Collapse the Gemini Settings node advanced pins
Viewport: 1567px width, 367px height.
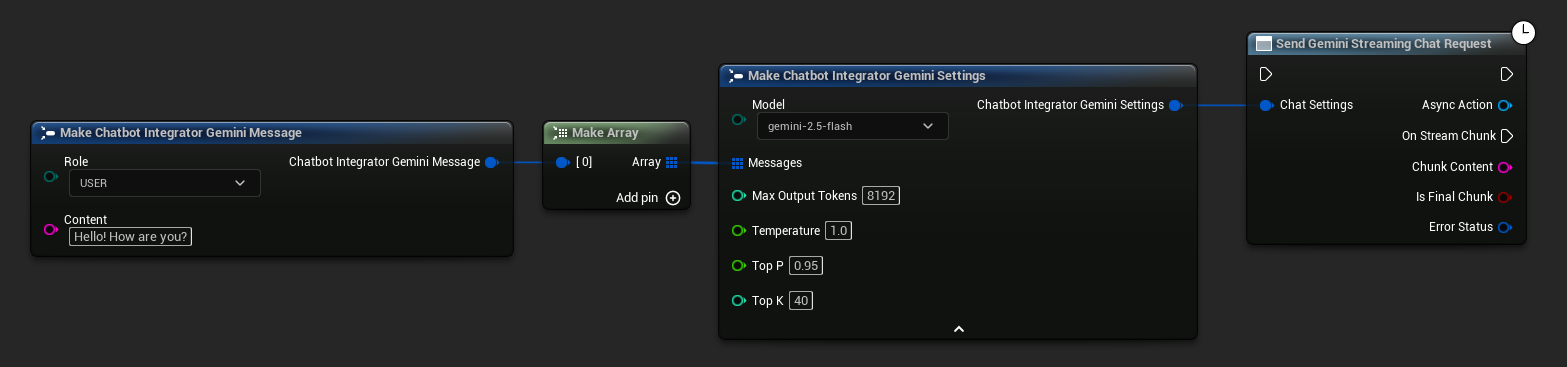click(x=958, y=328)
